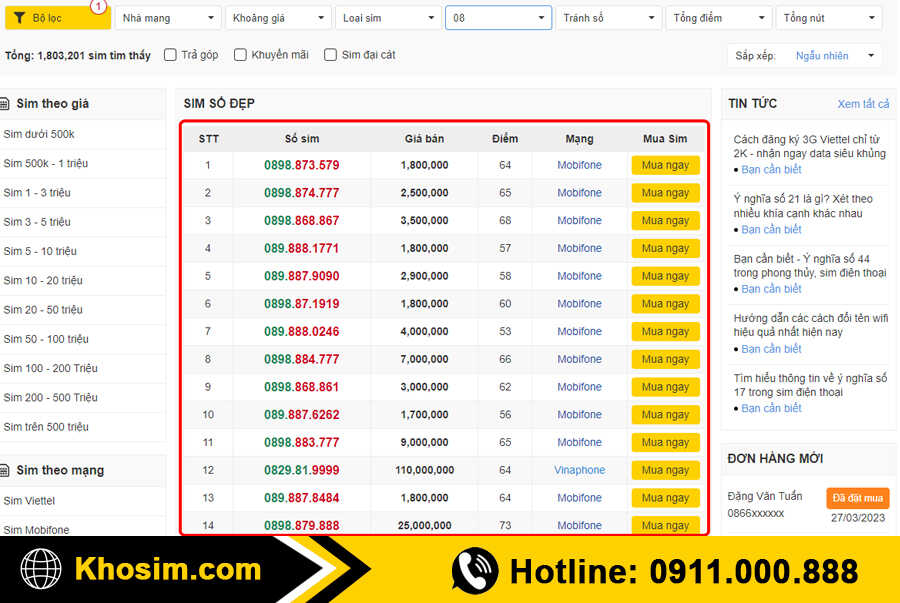900x603 pixels.
Task: Open the Tránh số dropdown
Action: (608, 17)
